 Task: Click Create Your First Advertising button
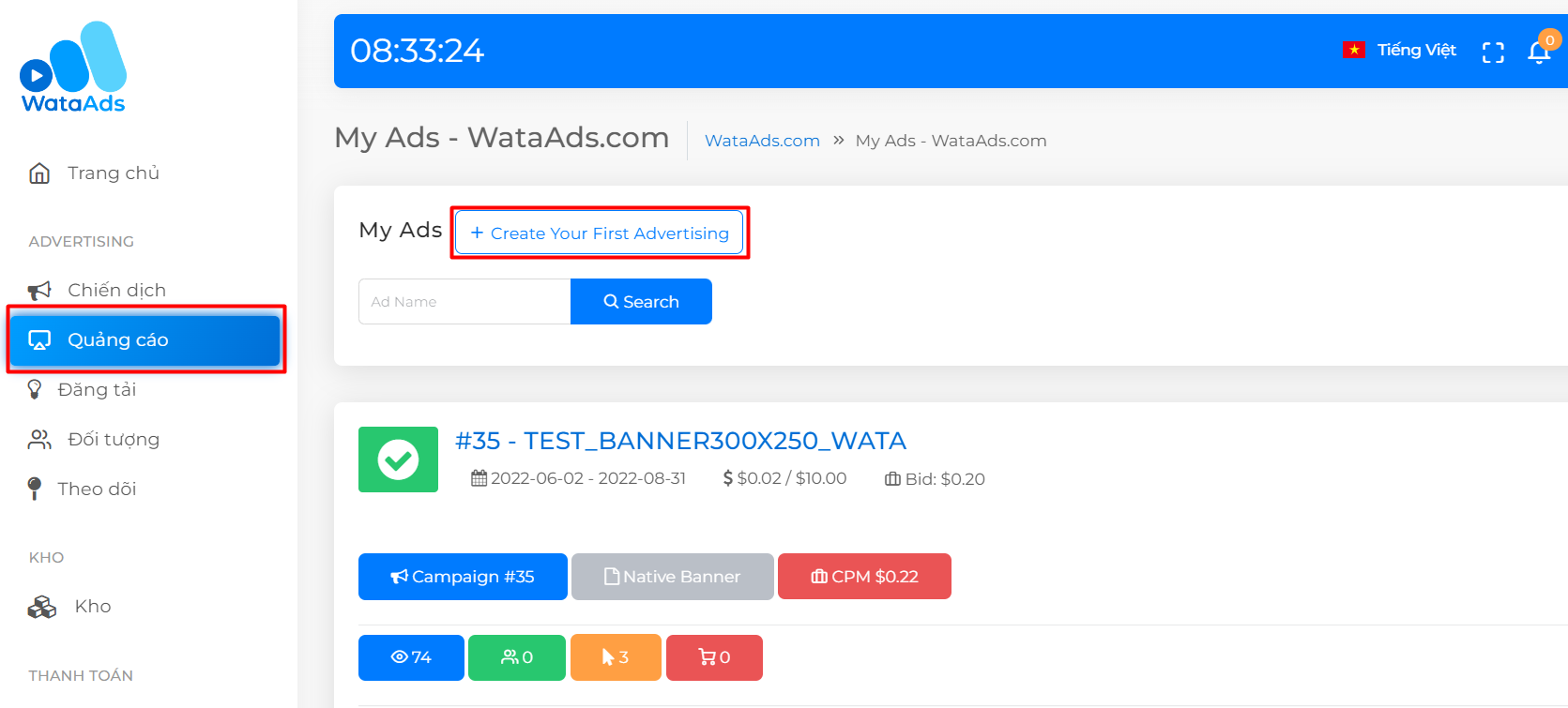pos(600,233)
